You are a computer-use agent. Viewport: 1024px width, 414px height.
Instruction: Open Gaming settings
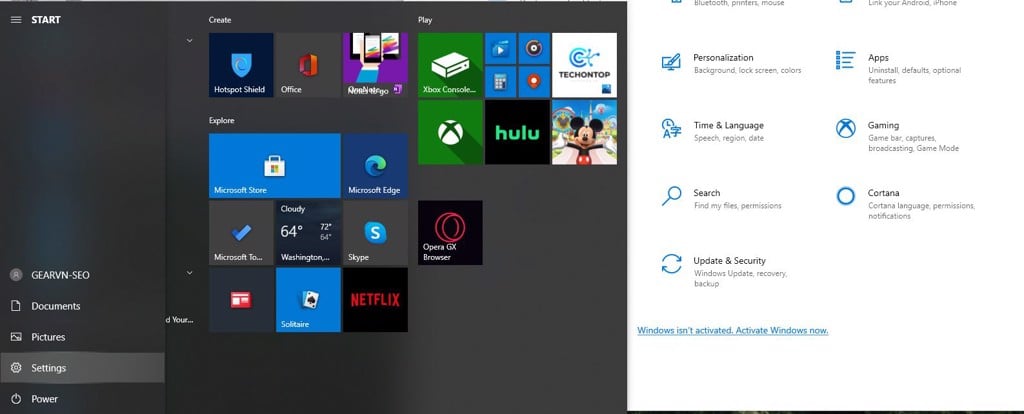coord(898,136)
